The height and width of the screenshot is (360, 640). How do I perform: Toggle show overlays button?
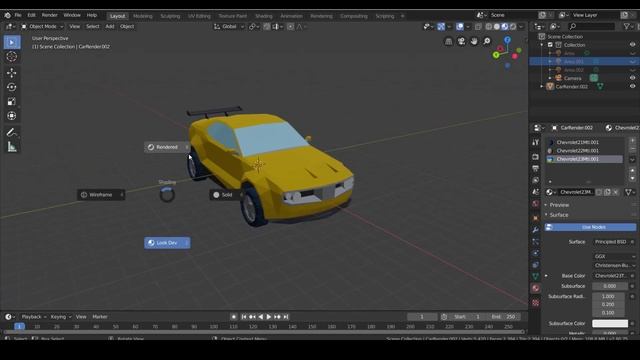pos(460,27)
